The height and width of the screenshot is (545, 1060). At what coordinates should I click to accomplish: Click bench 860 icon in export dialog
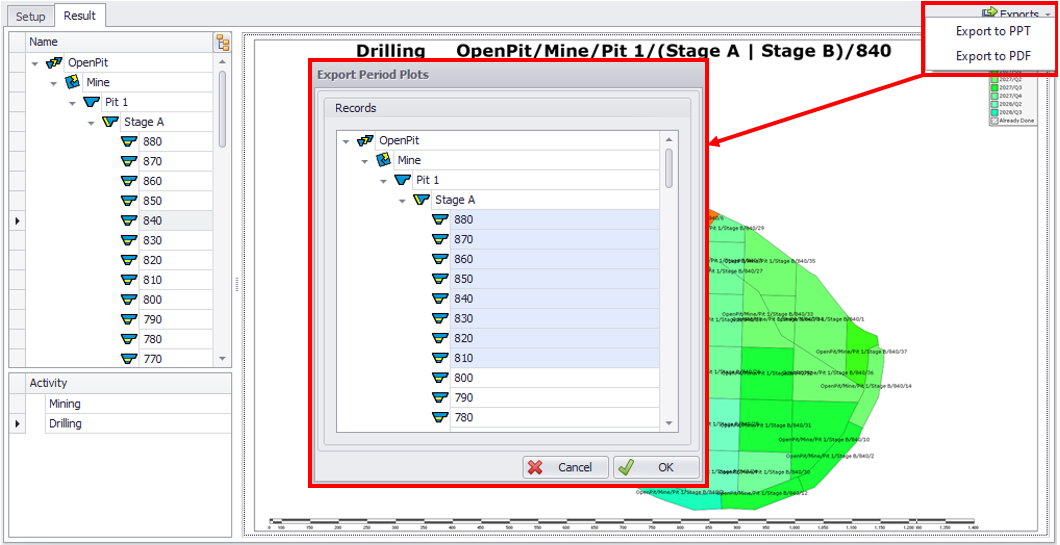coord(441,259)
